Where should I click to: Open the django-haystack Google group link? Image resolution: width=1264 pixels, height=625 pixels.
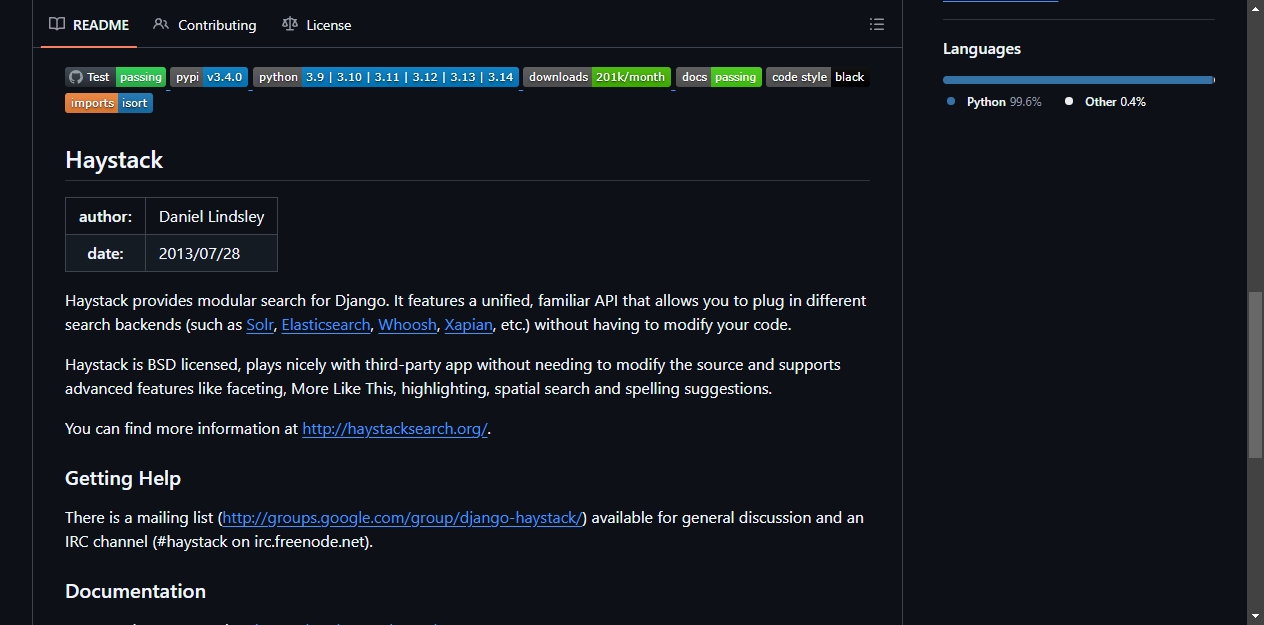(x=402, y=518)
